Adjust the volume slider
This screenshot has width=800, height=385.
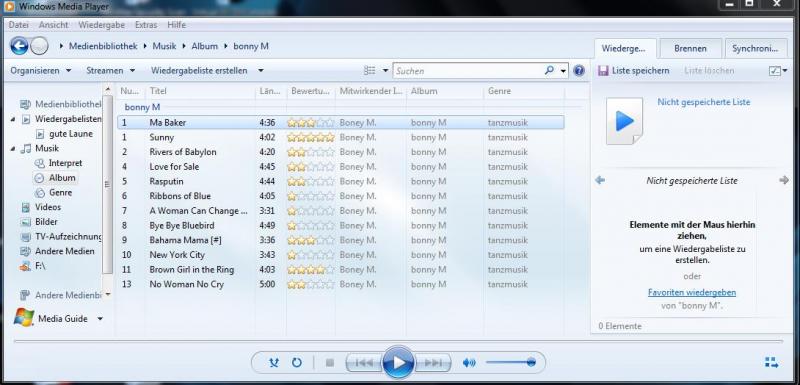510,363
